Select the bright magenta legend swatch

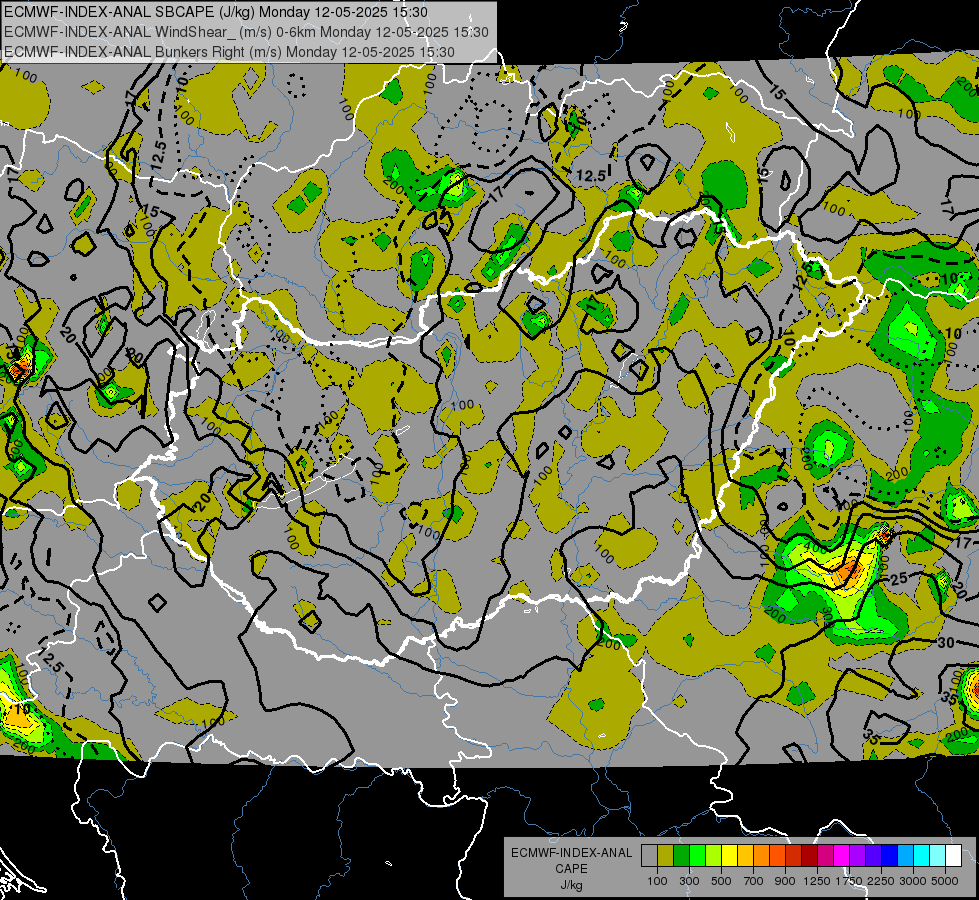tap(841, 856)
